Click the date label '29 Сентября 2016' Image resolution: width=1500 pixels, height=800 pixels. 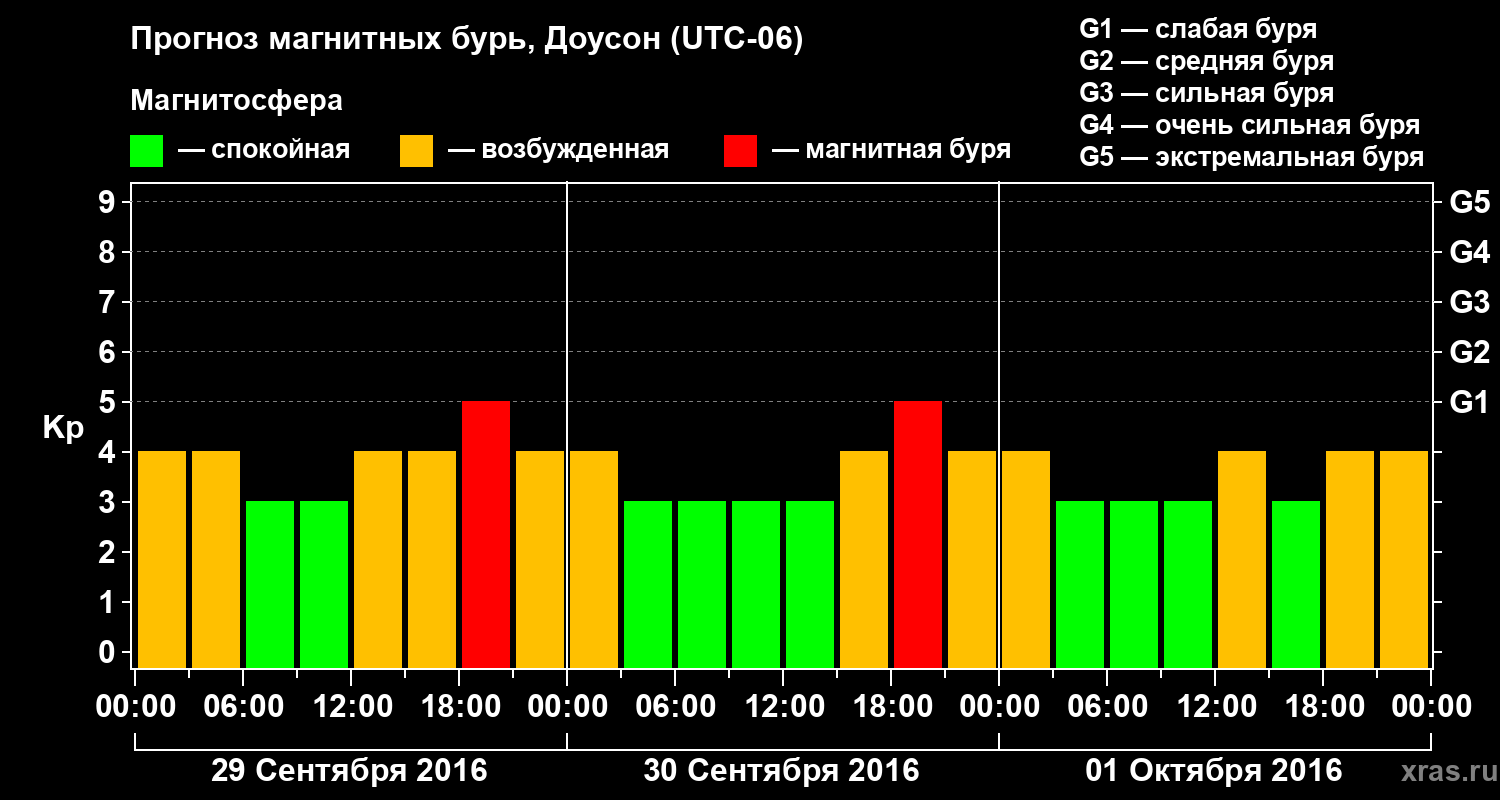click(x=349, y=771)
